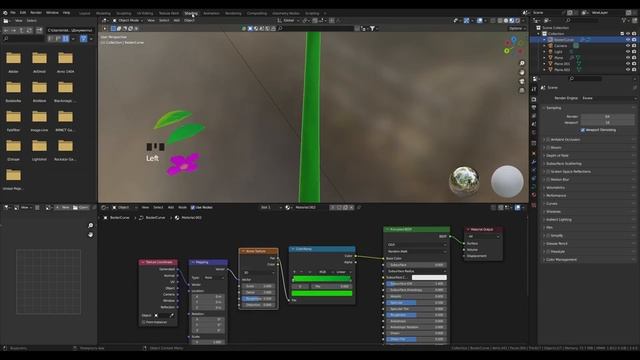Click the Texture Coordinate object eyedropper icon

pyautogui.click(x=171, y=316)
